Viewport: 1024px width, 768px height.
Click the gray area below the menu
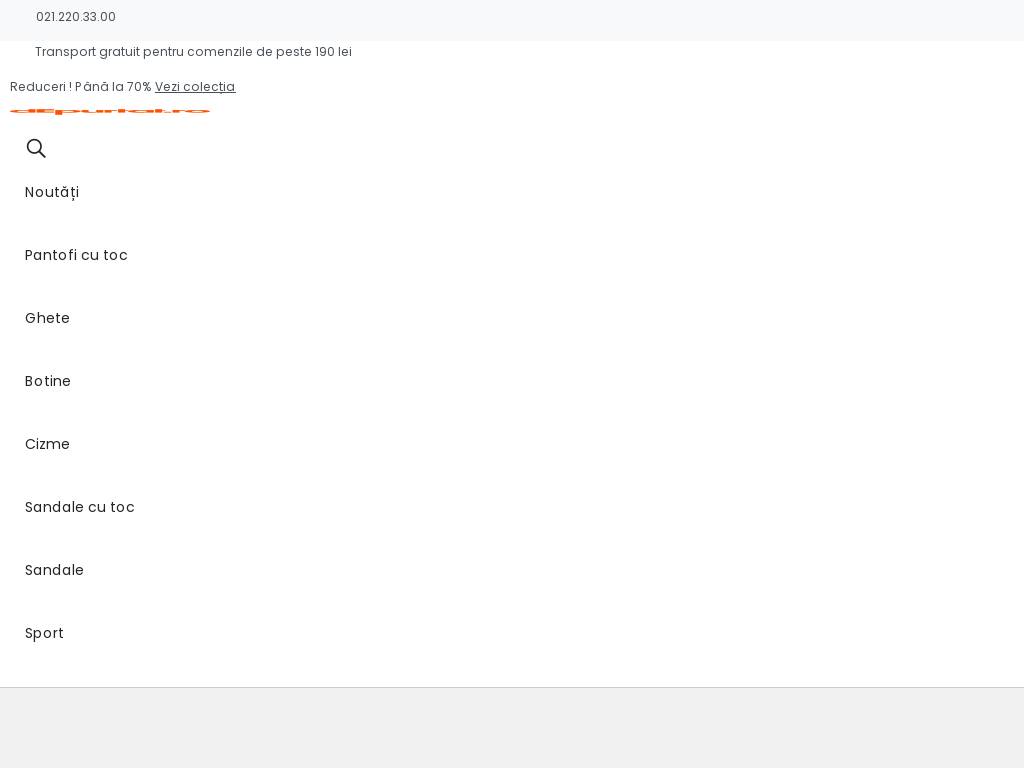pyautogui.click(x=512, y=728)
